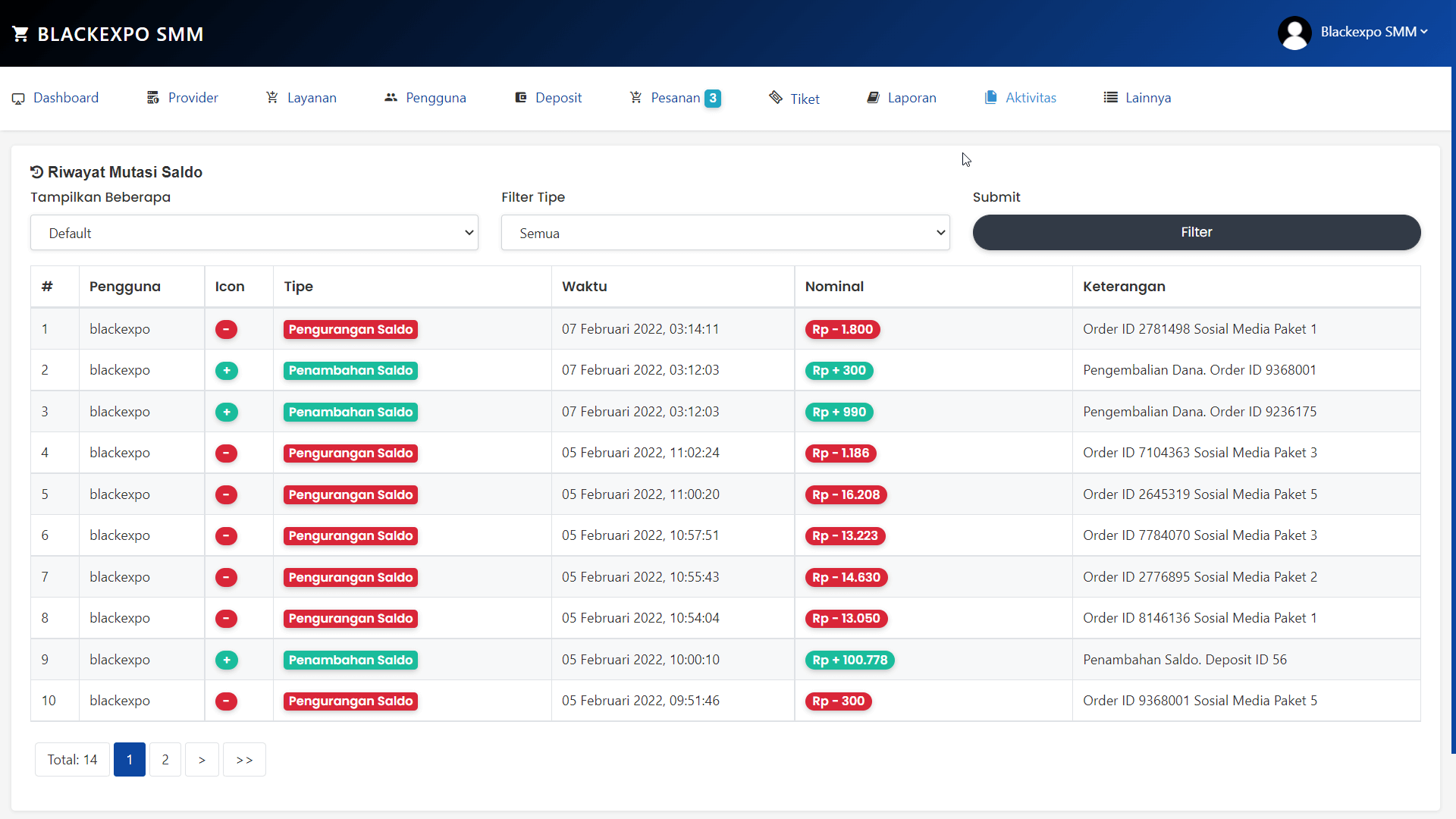Click the Dashboard monitor icon
1456x819 pixels.
pos(18,98)
